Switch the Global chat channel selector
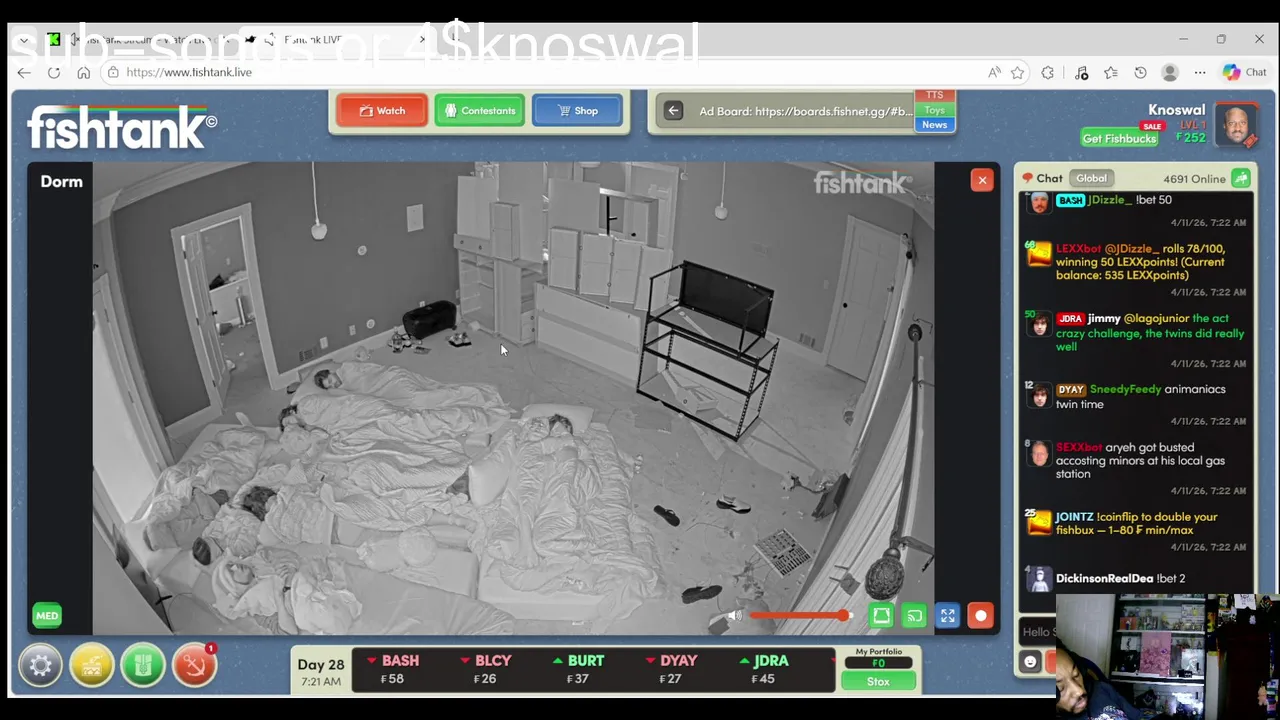Viewport: 1280px width, 720px height. pyautogui.click(x=1091, y=179)
